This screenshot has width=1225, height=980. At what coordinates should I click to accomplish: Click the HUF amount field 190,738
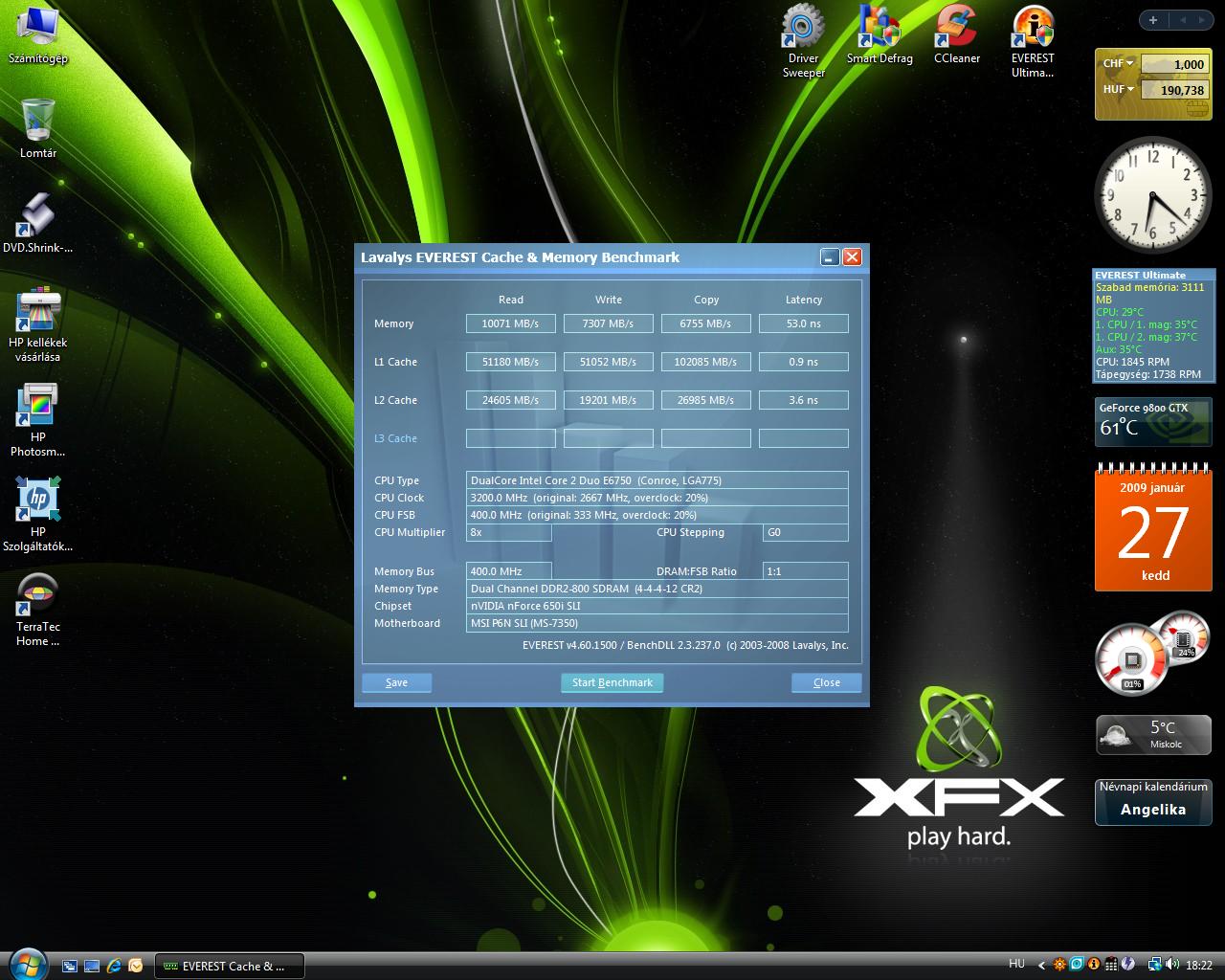click(1173, 90)
